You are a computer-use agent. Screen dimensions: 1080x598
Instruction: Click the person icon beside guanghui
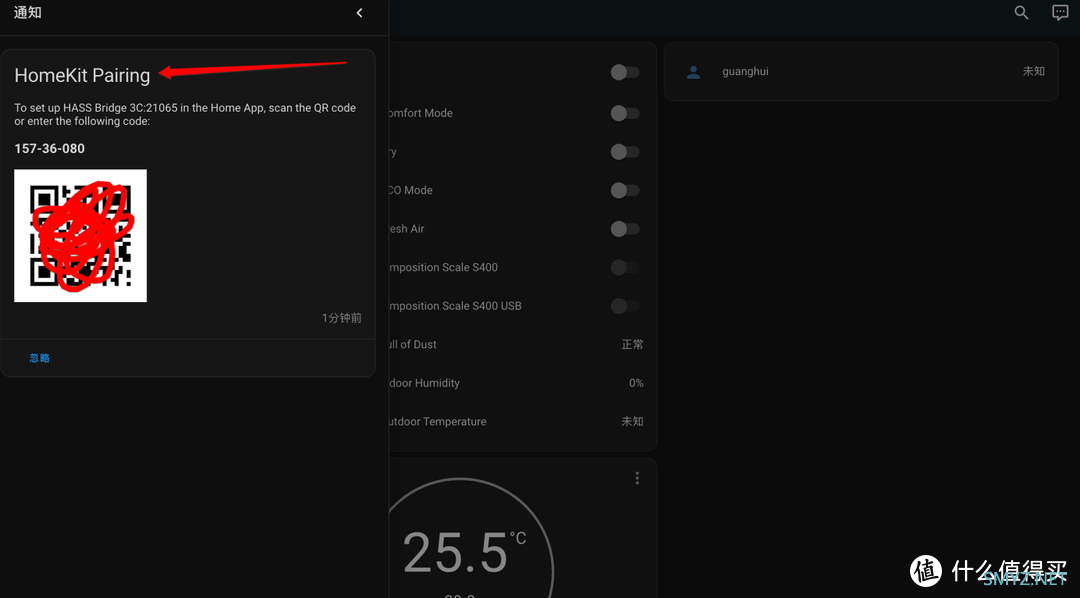[x=694, y=72]
